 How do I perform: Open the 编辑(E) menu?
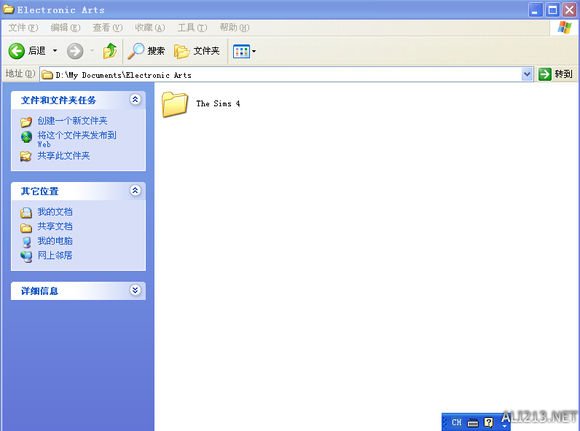tap(65, 27)
